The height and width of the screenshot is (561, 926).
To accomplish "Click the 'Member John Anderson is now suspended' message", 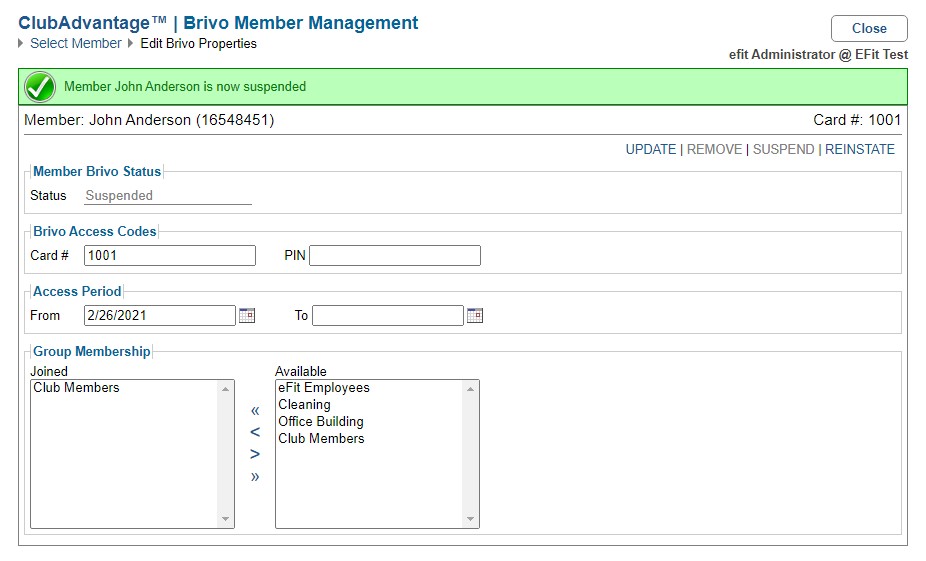I will 185,87.
